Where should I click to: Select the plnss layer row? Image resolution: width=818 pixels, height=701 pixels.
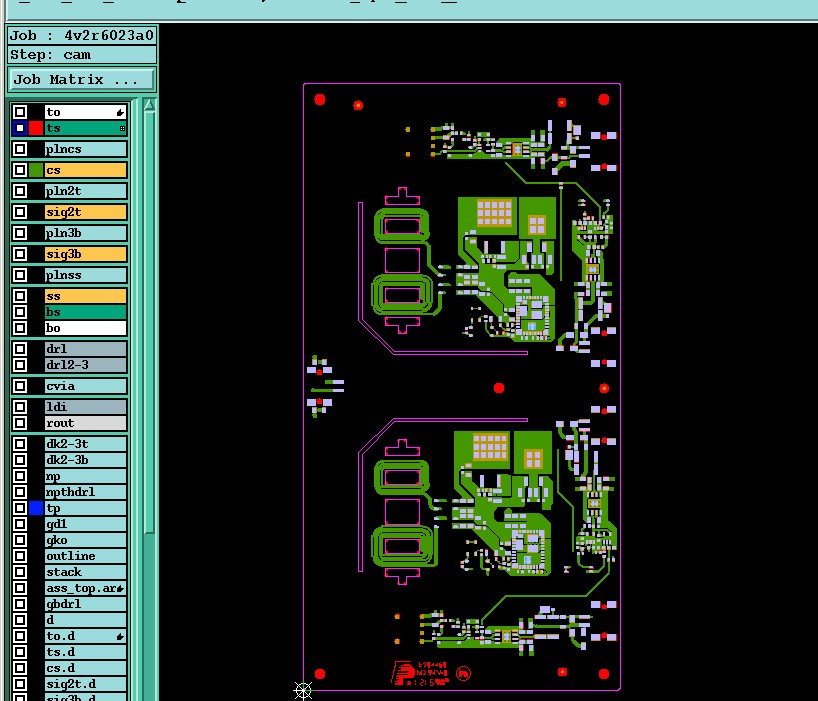pos(86,275)
